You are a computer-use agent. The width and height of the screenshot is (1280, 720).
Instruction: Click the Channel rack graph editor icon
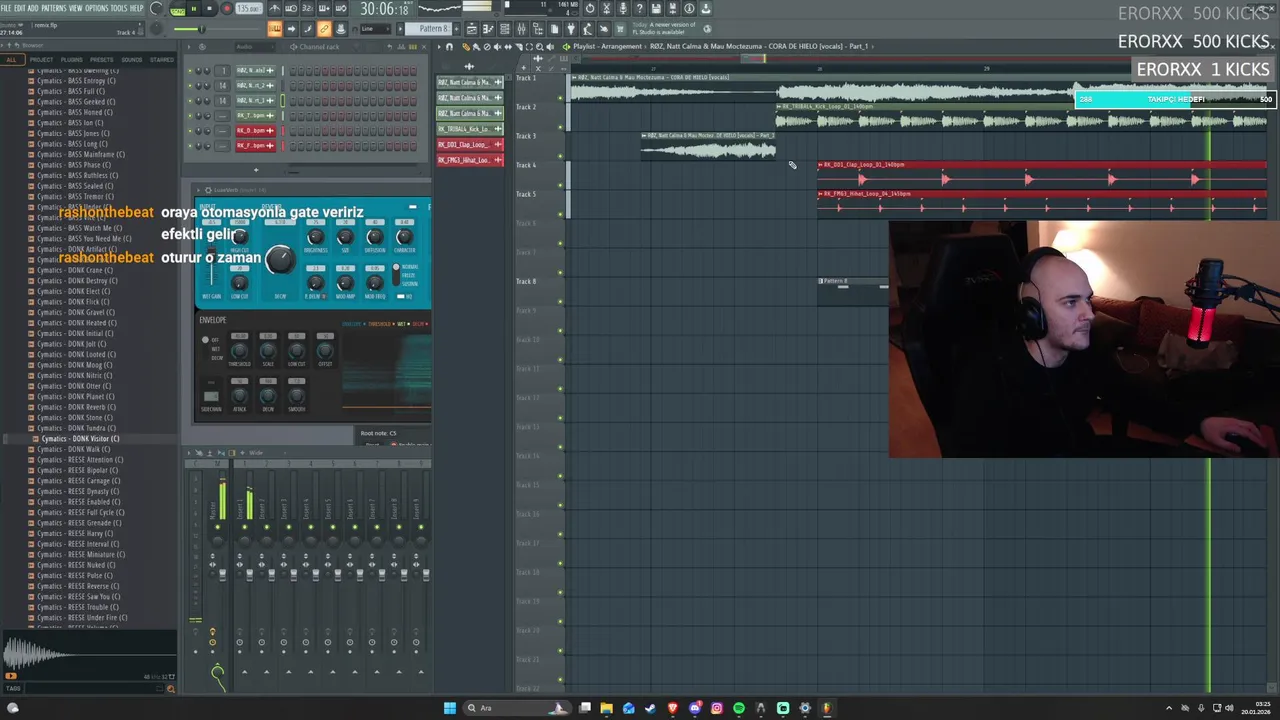point(401,47)
